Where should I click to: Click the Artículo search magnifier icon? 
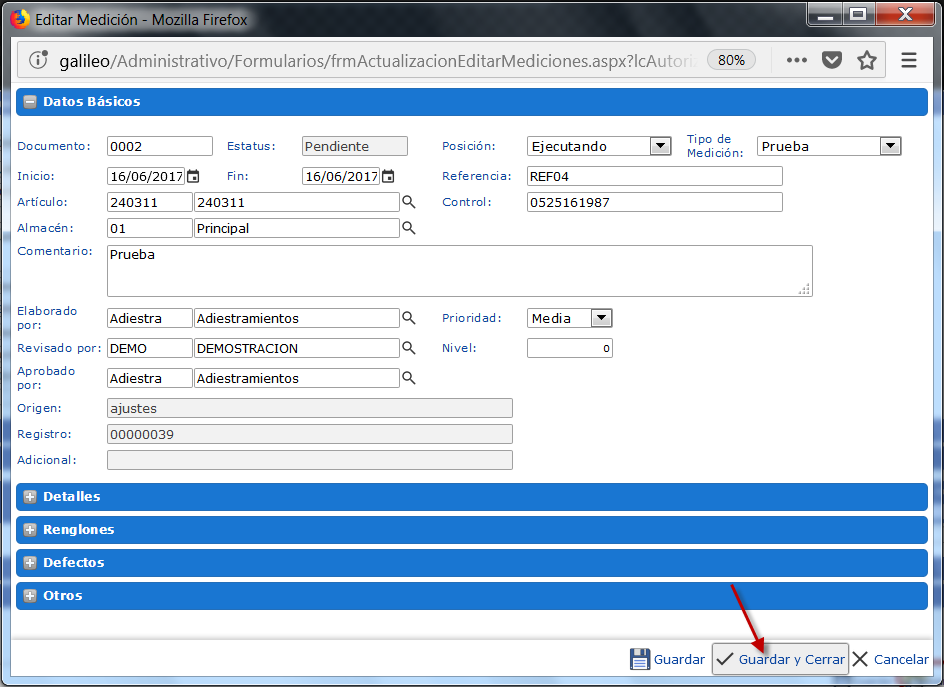pos(408,202)
